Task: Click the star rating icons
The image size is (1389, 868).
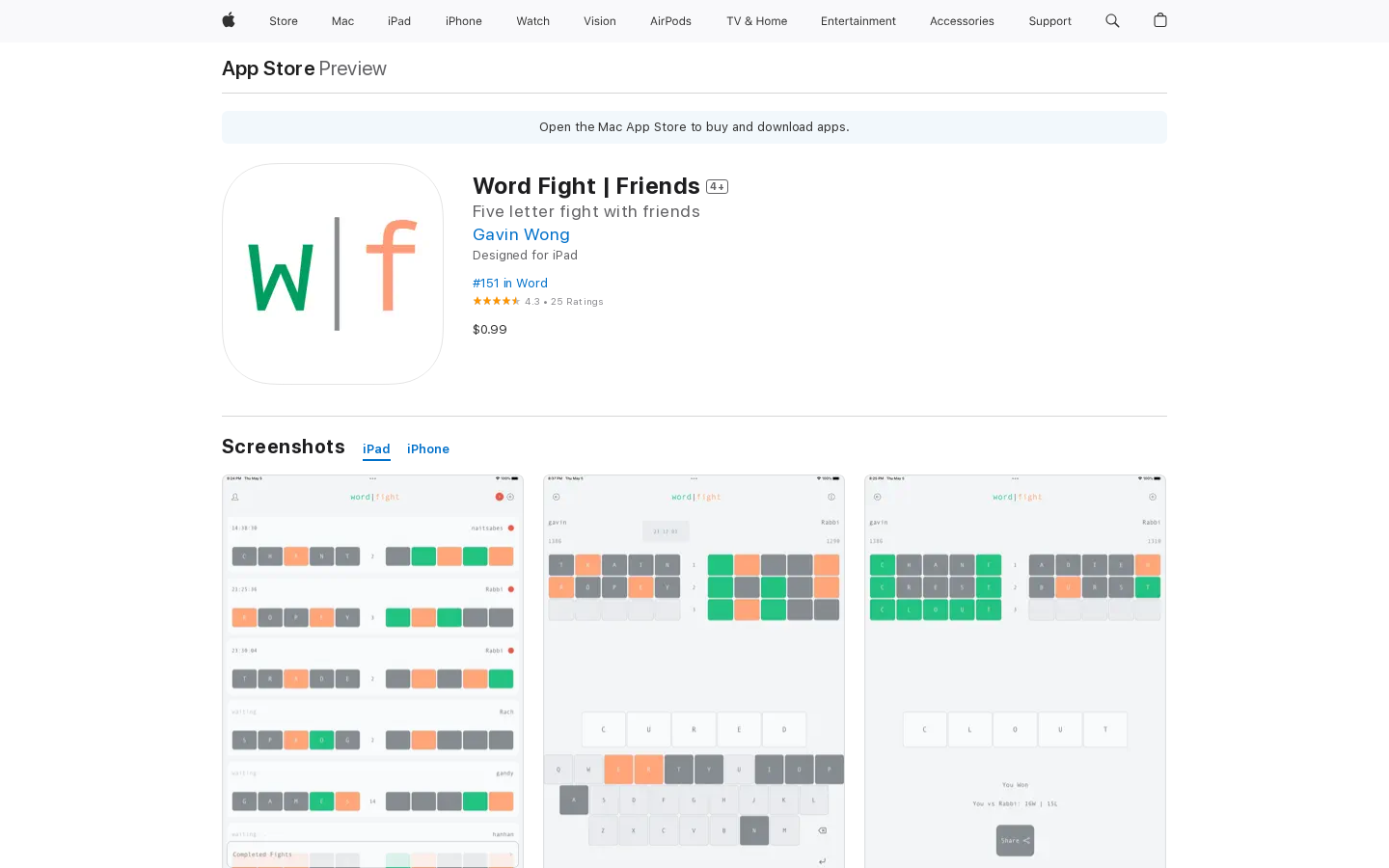Action: (496, 301)
